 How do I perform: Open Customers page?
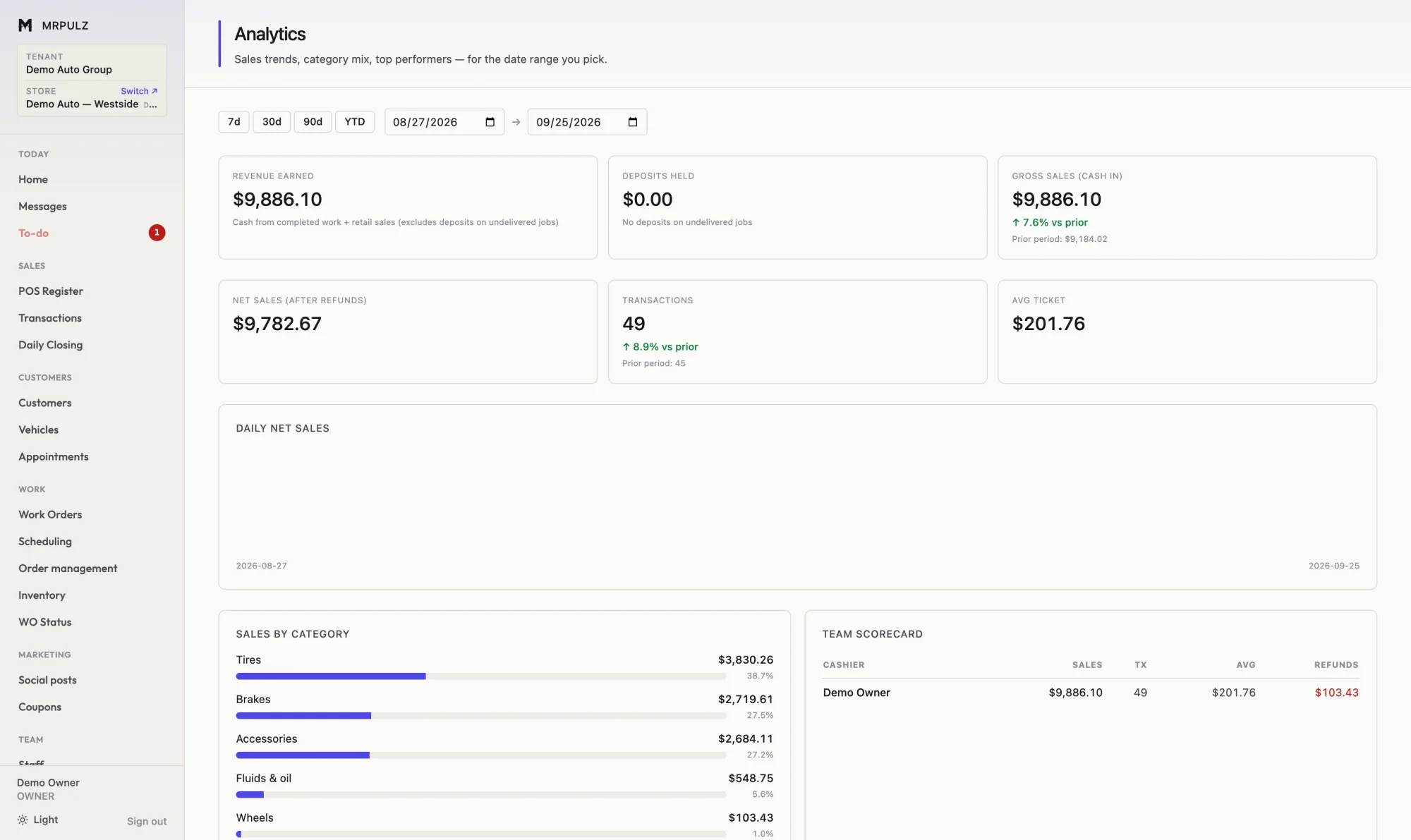45,403
